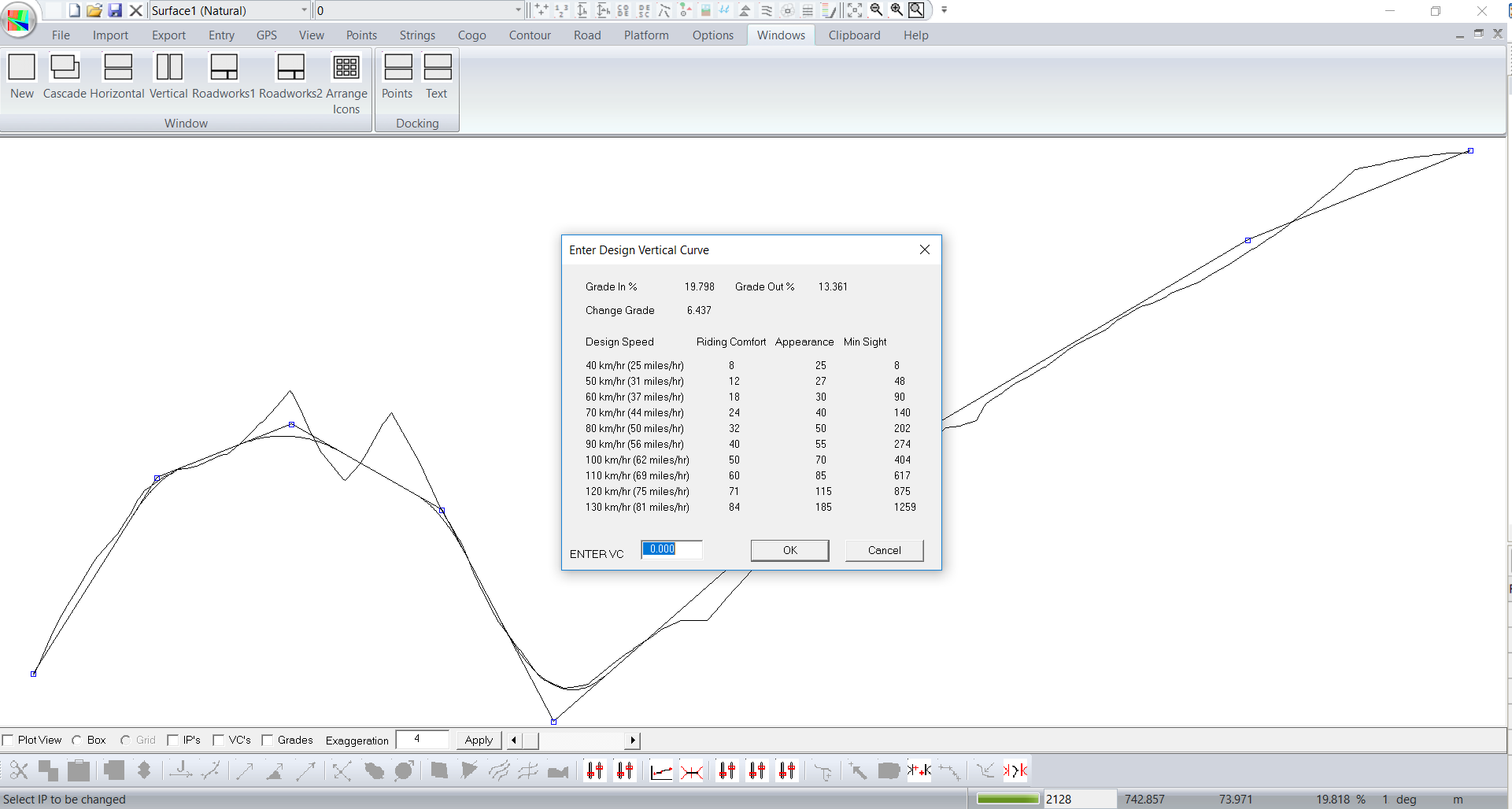Image resolution: width=1512 pixels, height=809 pixels.
Task: Click the Open folder icon
Action: [x=94, y=10]
